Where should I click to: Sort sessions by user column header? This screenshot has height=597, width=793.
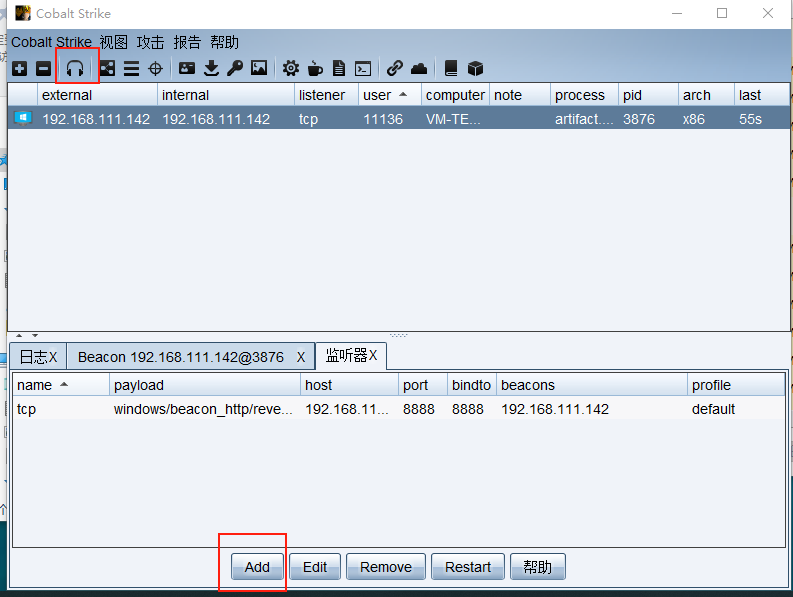tap(390, 95)
